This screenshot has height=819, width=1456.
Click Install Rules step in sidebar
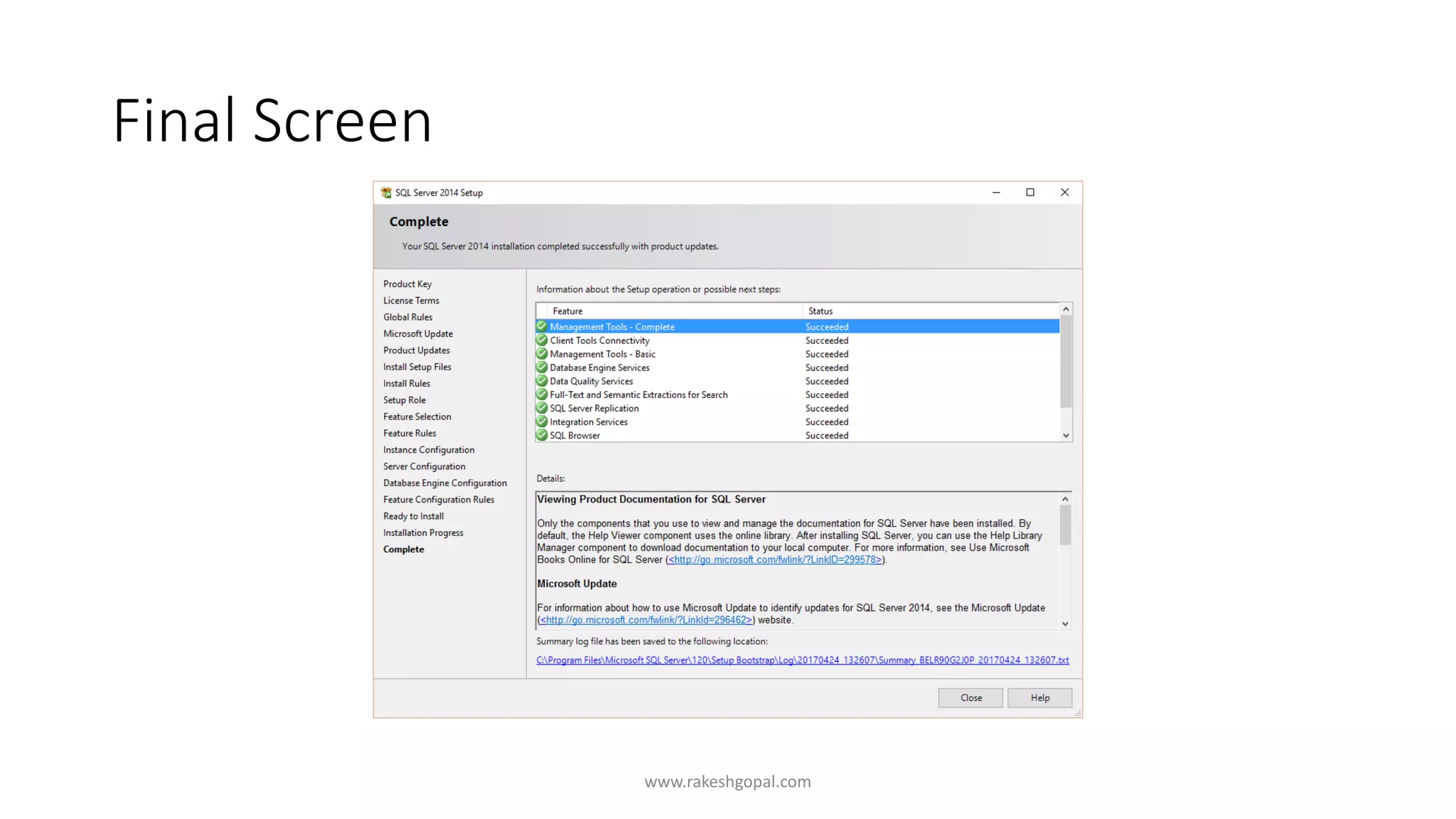407,383
